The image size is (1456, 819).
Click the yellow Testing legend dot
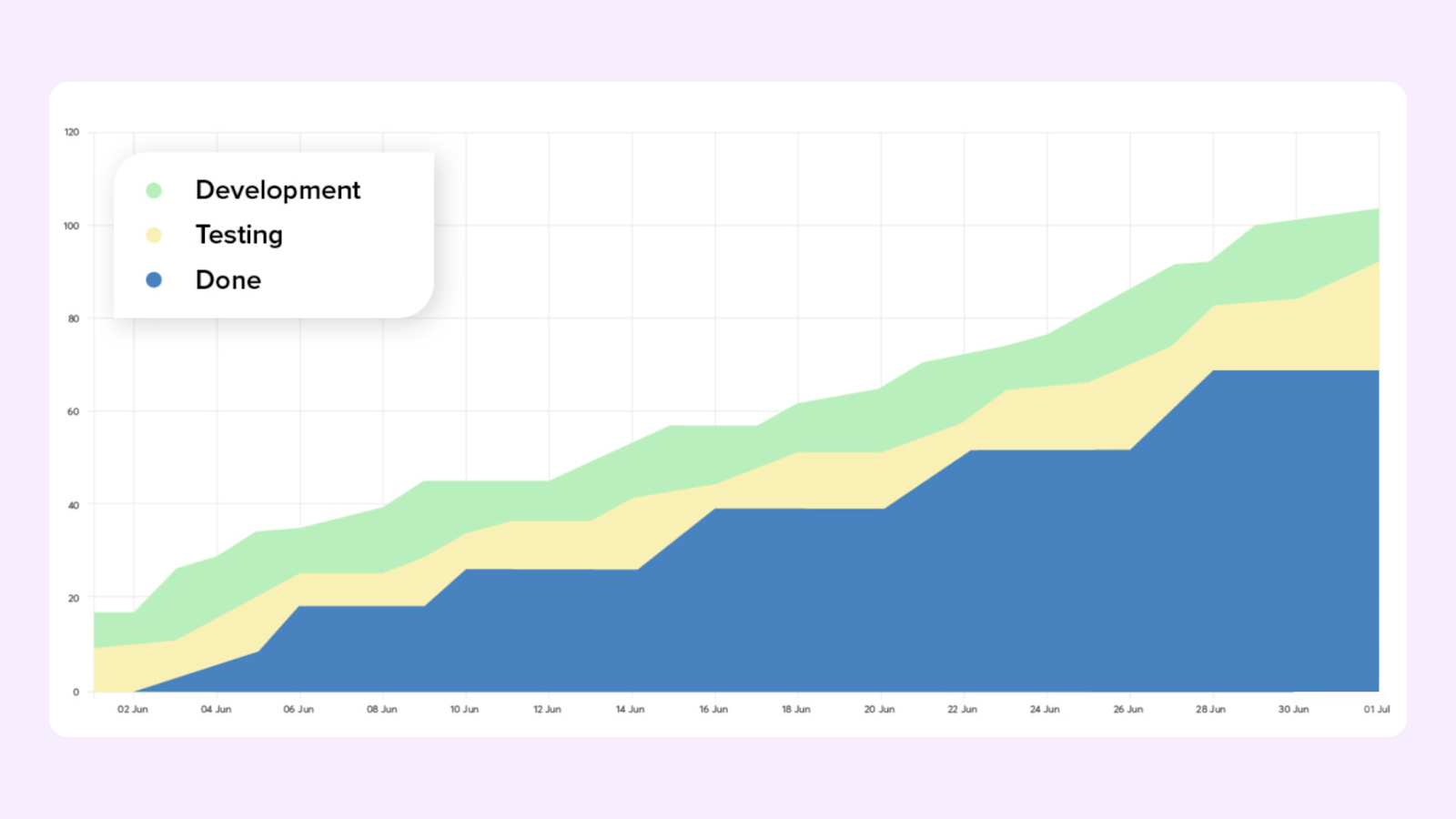tap(154, 235)
